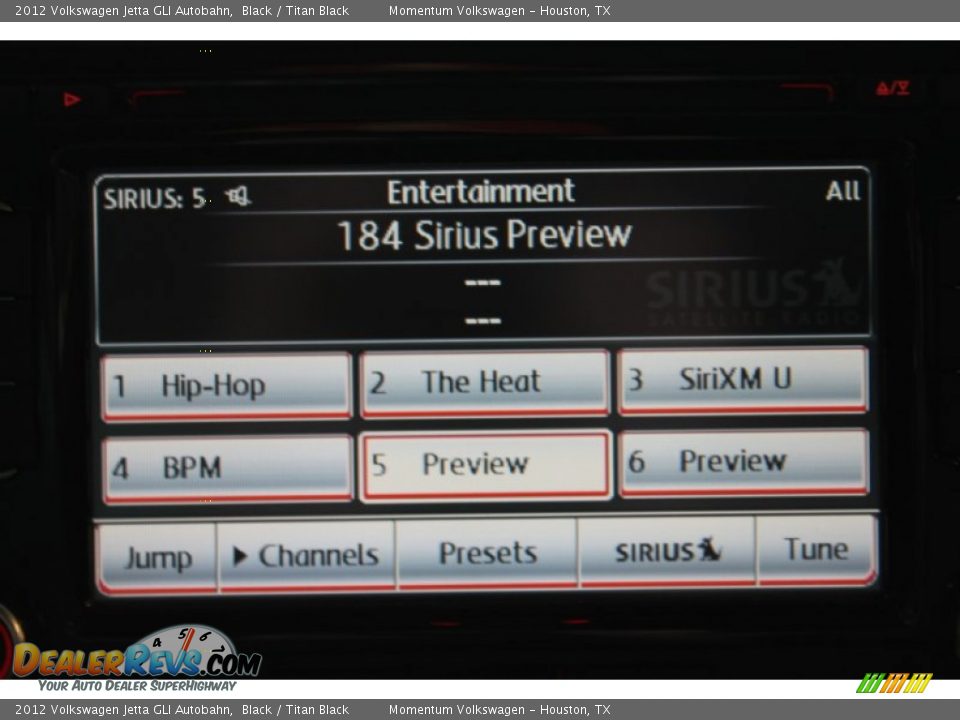Click the colored stripes icon at bottom-right

pos(893,683)
